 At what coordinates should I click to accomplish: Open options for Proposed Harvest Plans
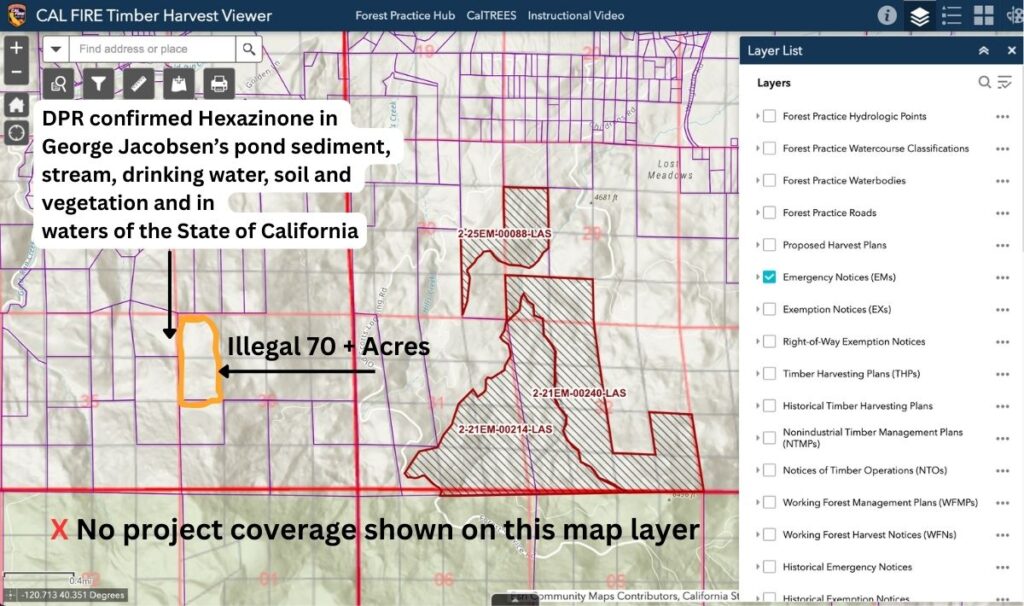pos(1002,246)
